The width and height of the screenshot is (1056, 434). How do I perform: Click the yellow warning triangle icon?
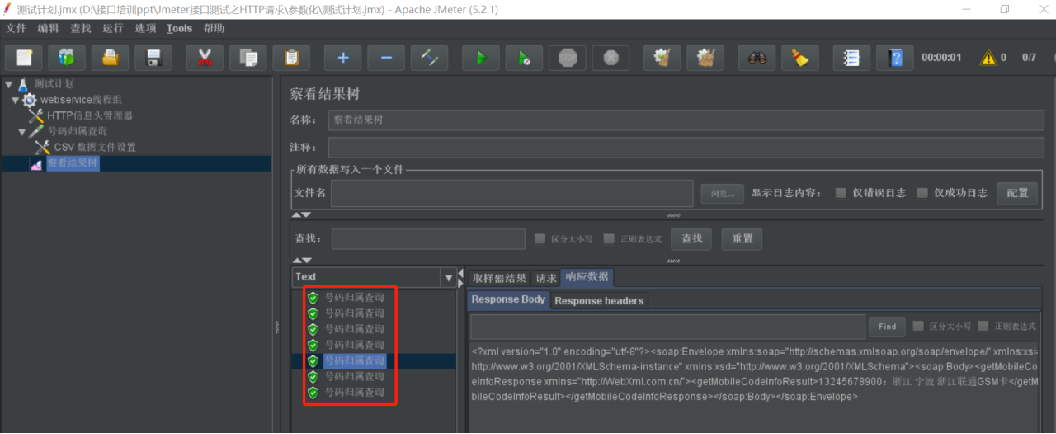(988, 57)
